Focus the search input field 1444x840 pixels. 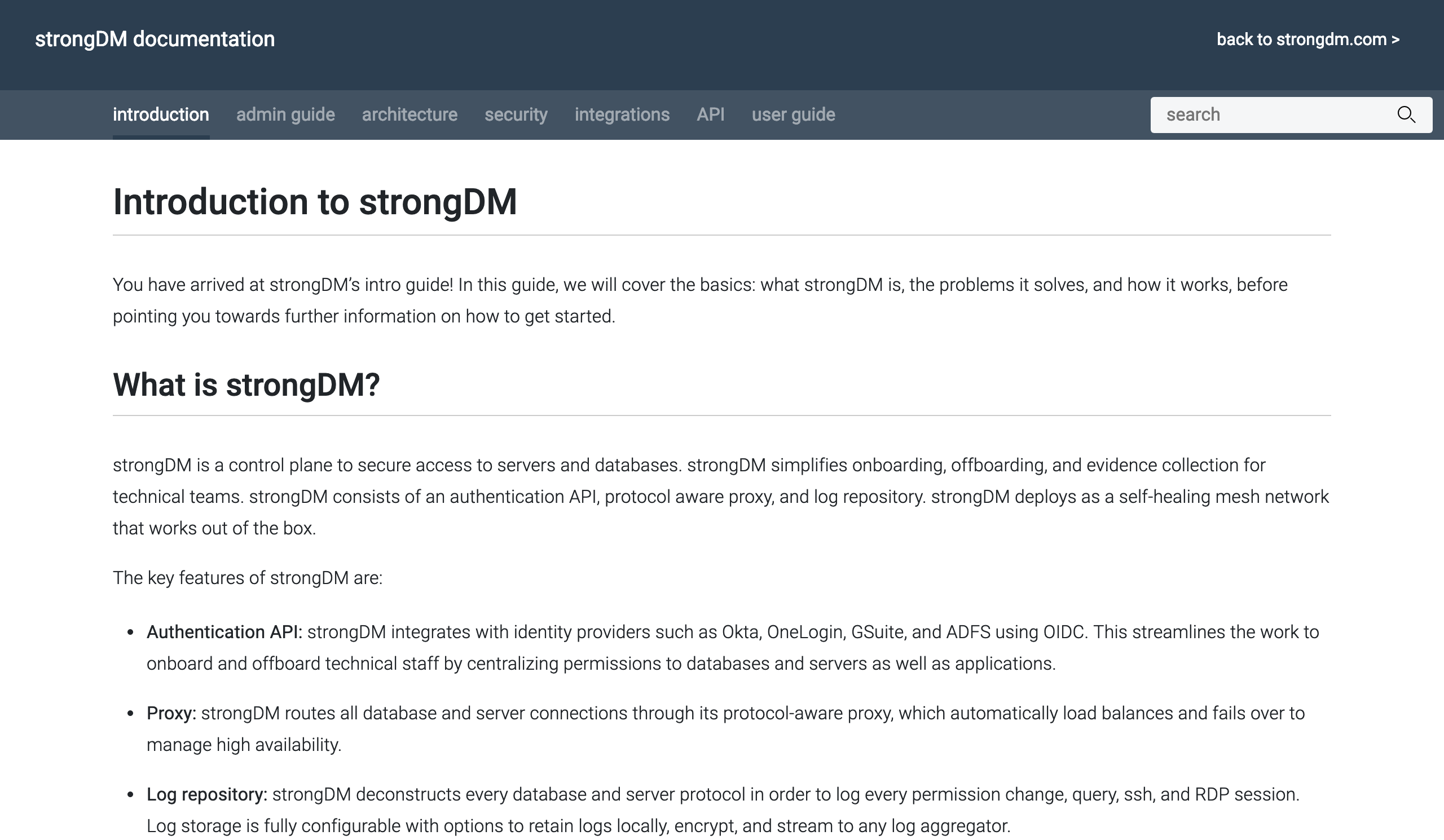pos(1272,114)
